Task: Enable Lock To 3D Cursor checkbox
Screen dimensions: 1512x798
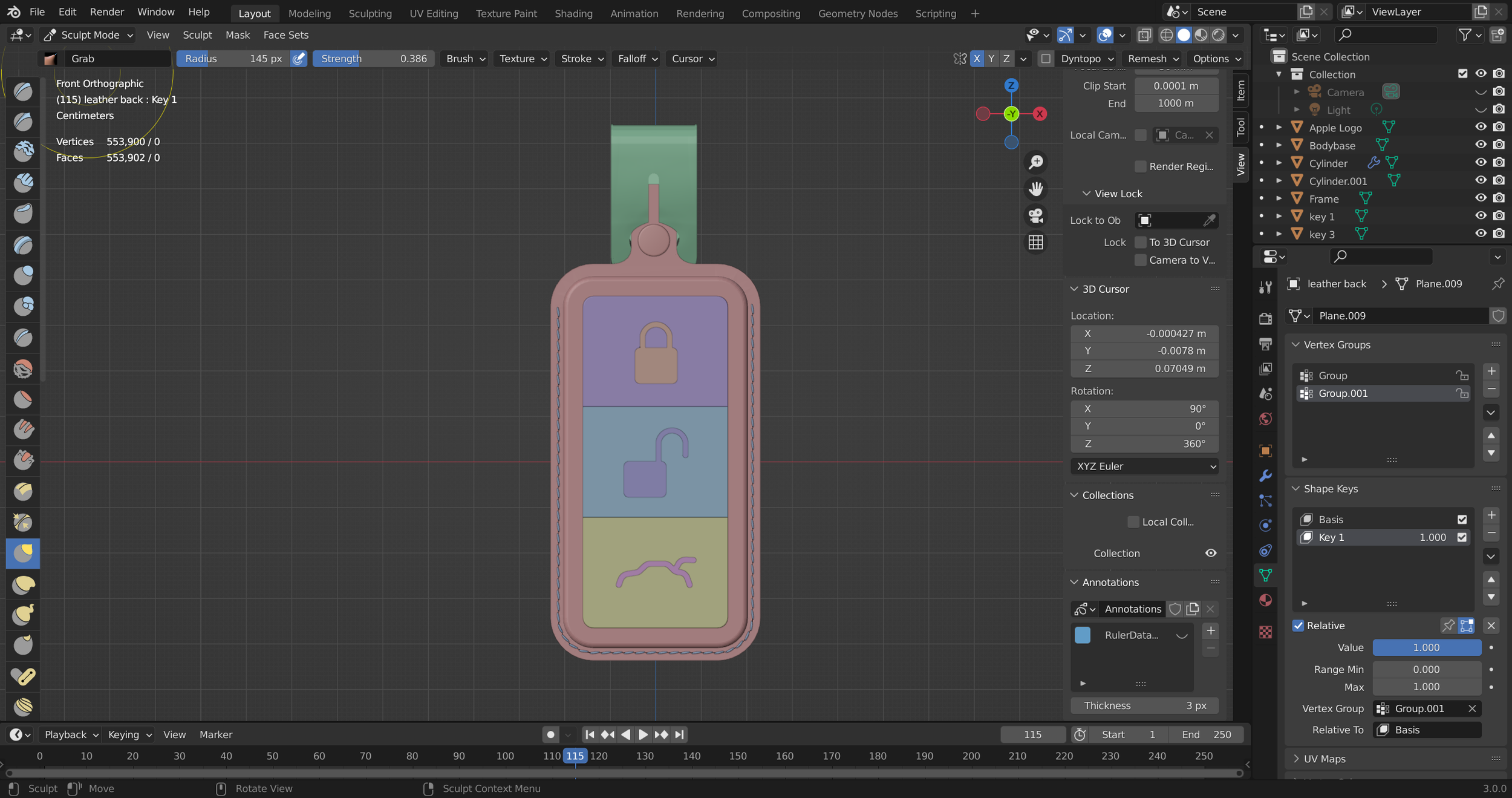Action: (x=1140, y=242)
